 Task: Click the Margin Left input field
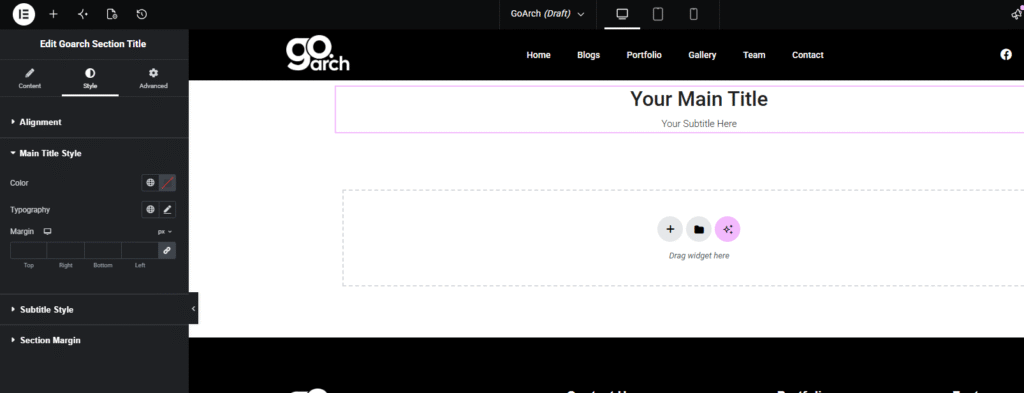tap(140, 250)
